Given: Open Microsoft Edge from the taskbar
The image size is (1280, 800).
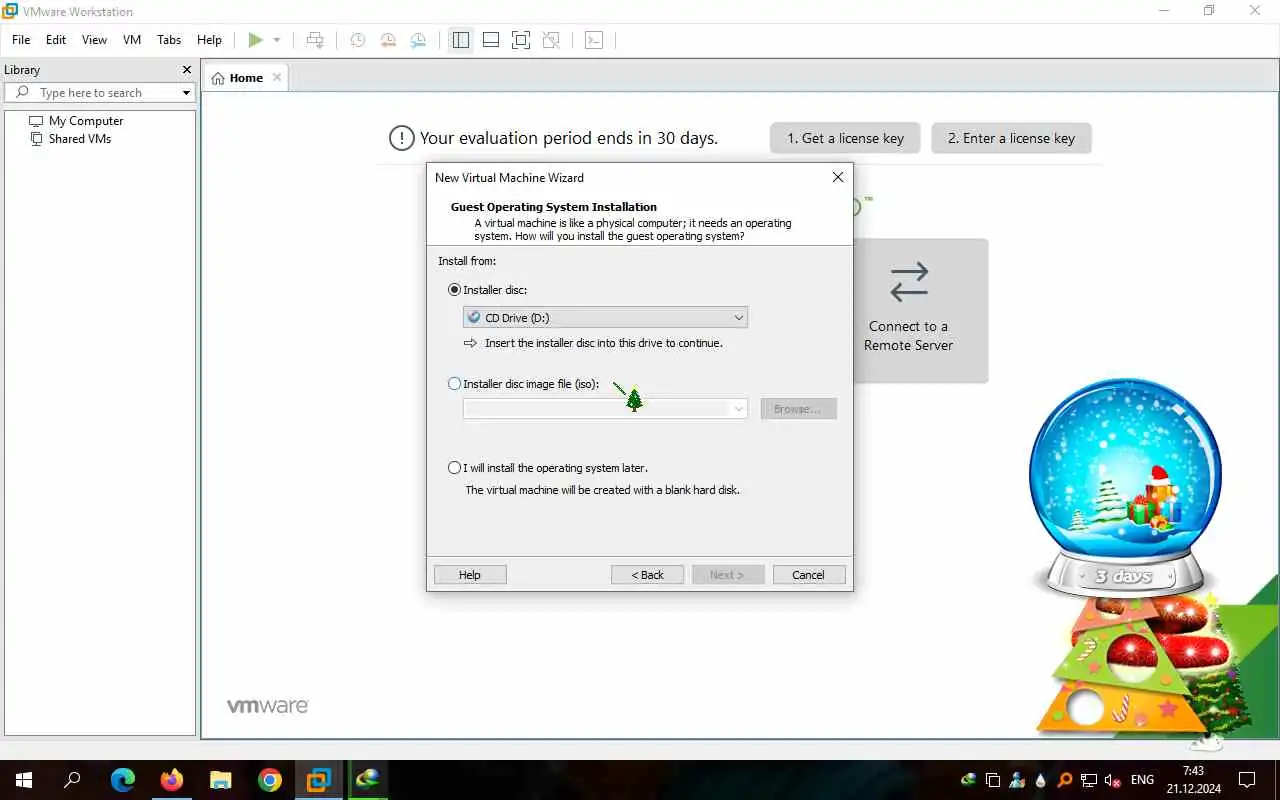Looking at the screenshot, I should pos(122,780).
